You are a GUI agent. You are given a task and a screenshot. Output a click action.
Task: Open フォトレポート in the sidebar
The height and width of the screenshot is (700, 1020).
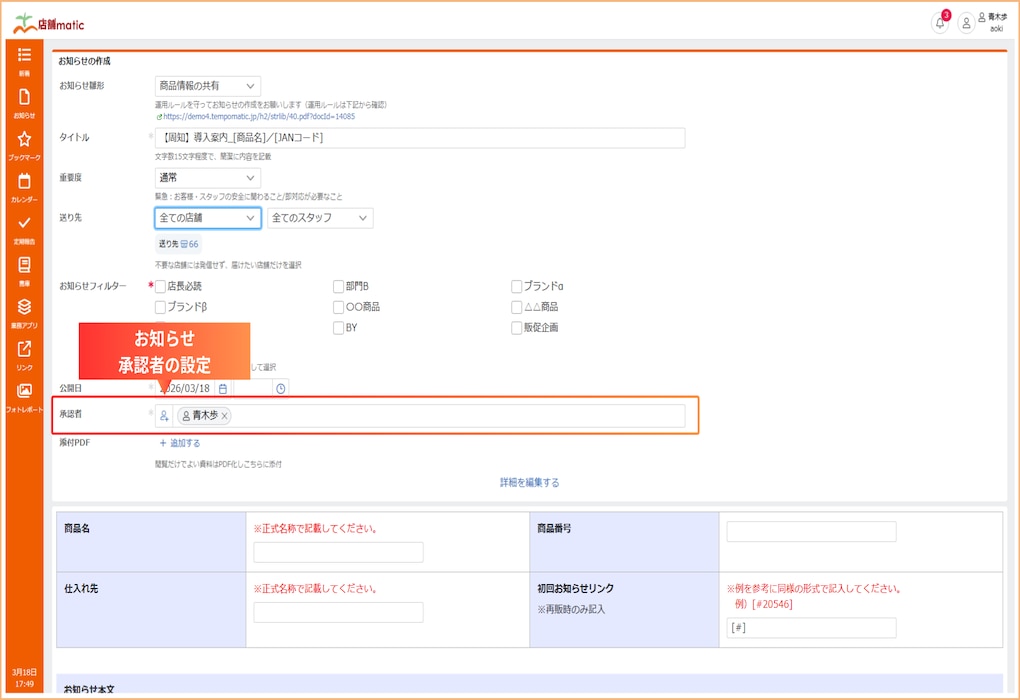tap(24, 396)
